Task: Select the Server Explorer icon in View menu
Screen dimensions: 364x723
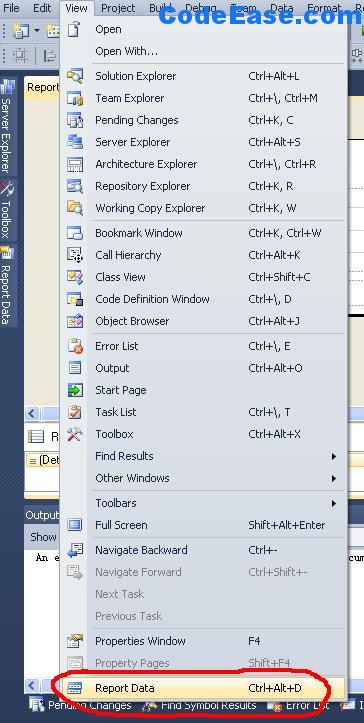Action: tap(75, 142)
